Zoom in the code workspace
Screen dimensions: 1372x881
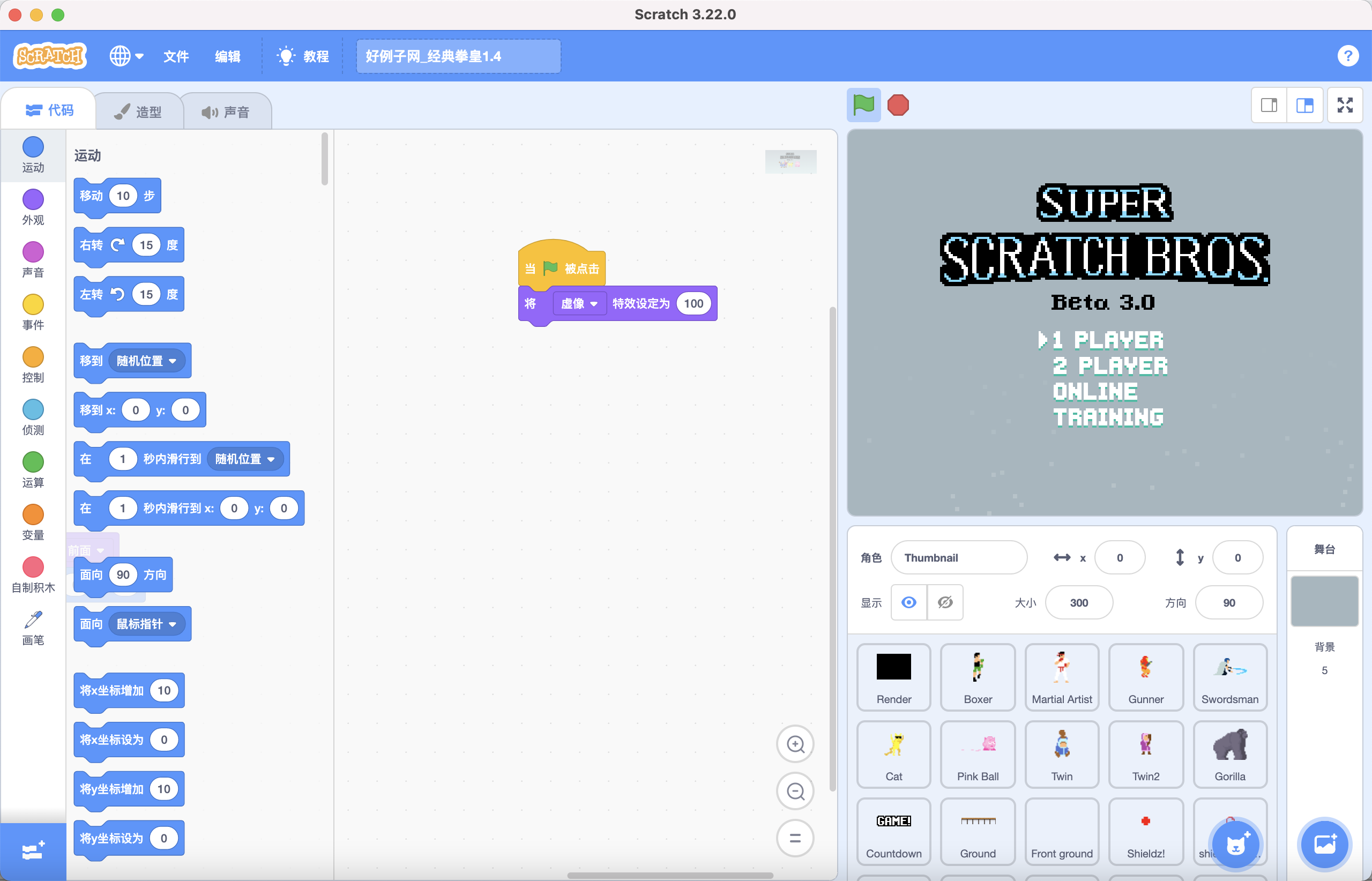795,744
